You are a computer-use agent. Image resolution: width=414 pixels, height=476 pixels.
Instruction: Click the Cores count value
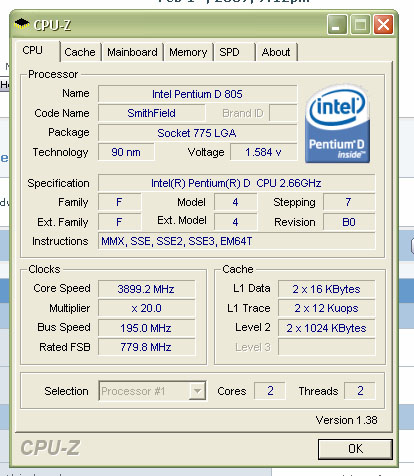pyautogui.click(x=270, y=391)
